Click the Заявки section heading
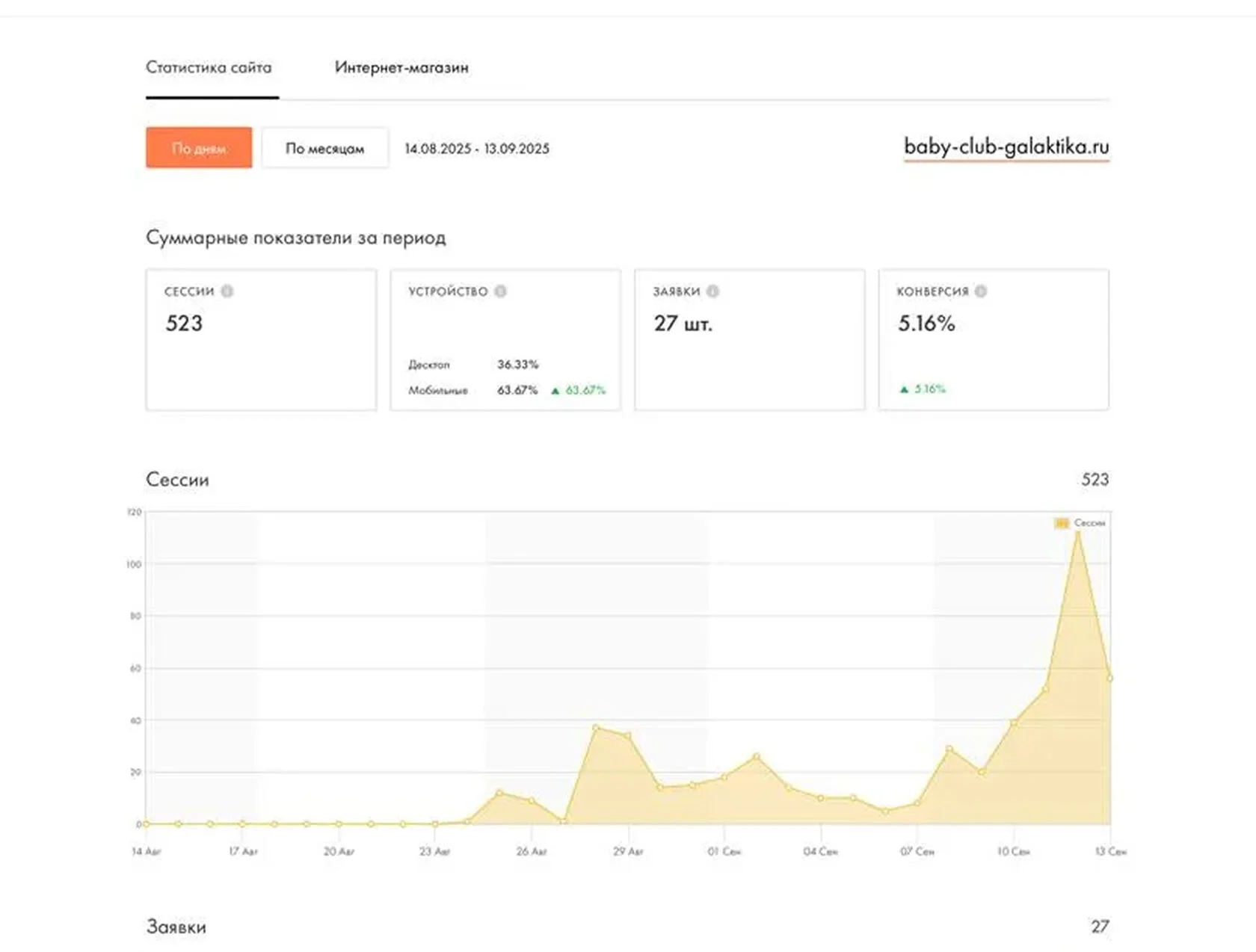Image resolution: width=1256 pixels, height=952 pixels. pos(176,927)
